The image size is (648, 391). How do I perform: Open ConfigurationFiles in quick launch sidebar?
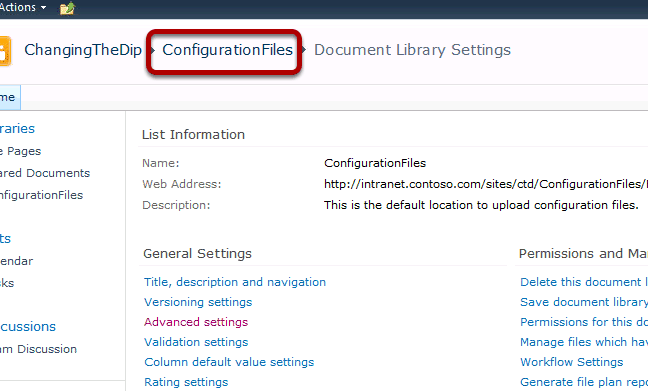click(41, 195)
